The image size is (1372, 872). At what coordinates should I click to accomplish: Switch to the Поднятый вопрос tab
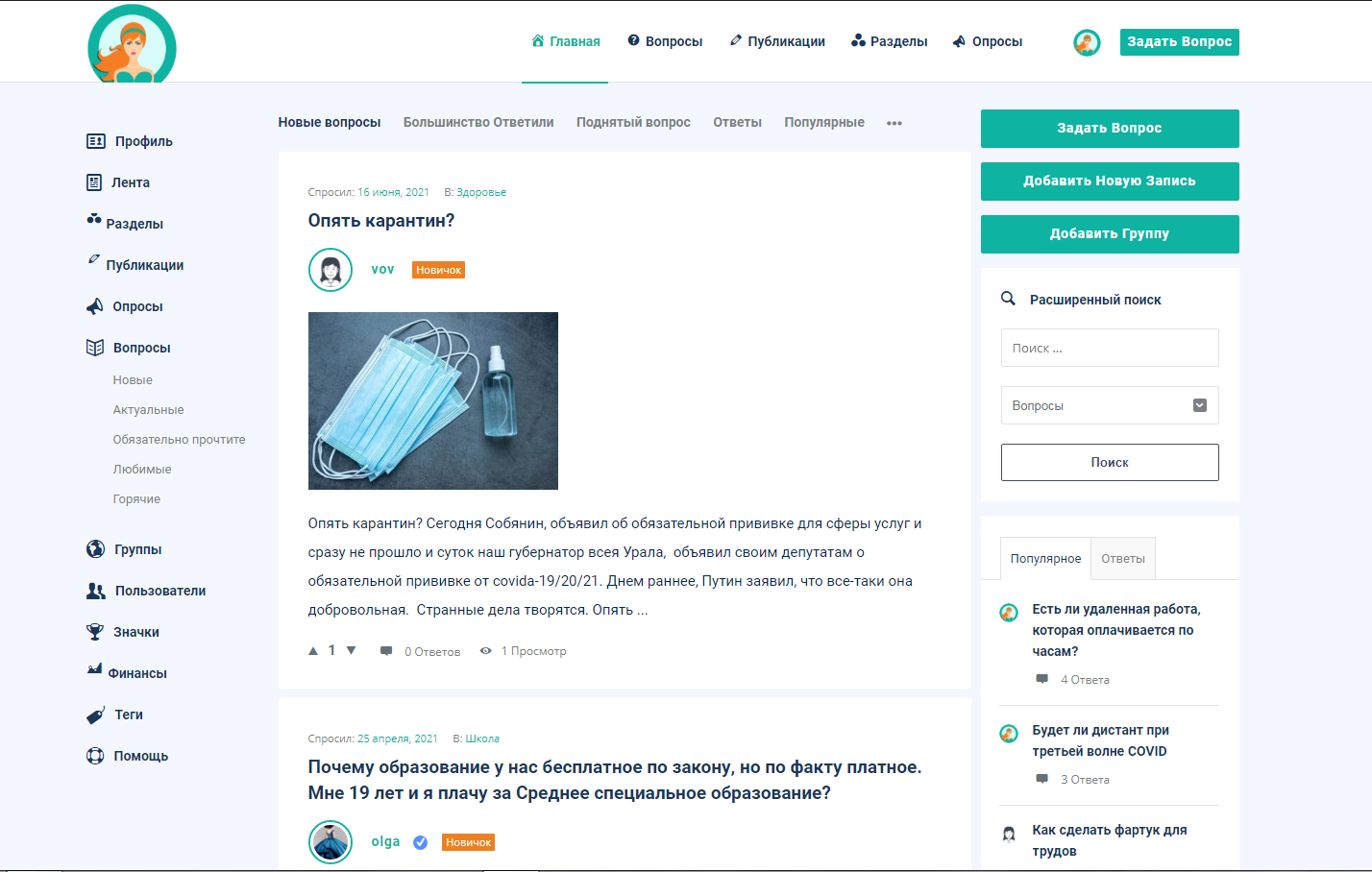[633, 122]
